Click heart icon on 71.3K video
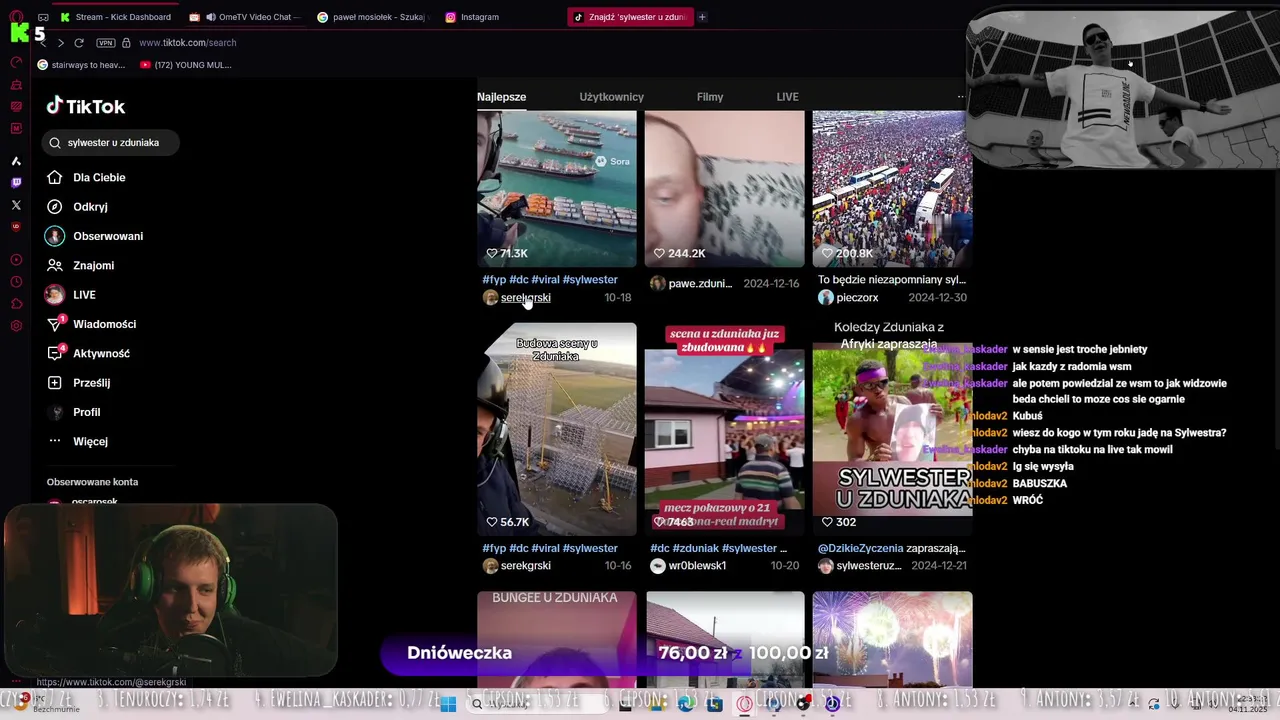 click(x=492, y=253)
